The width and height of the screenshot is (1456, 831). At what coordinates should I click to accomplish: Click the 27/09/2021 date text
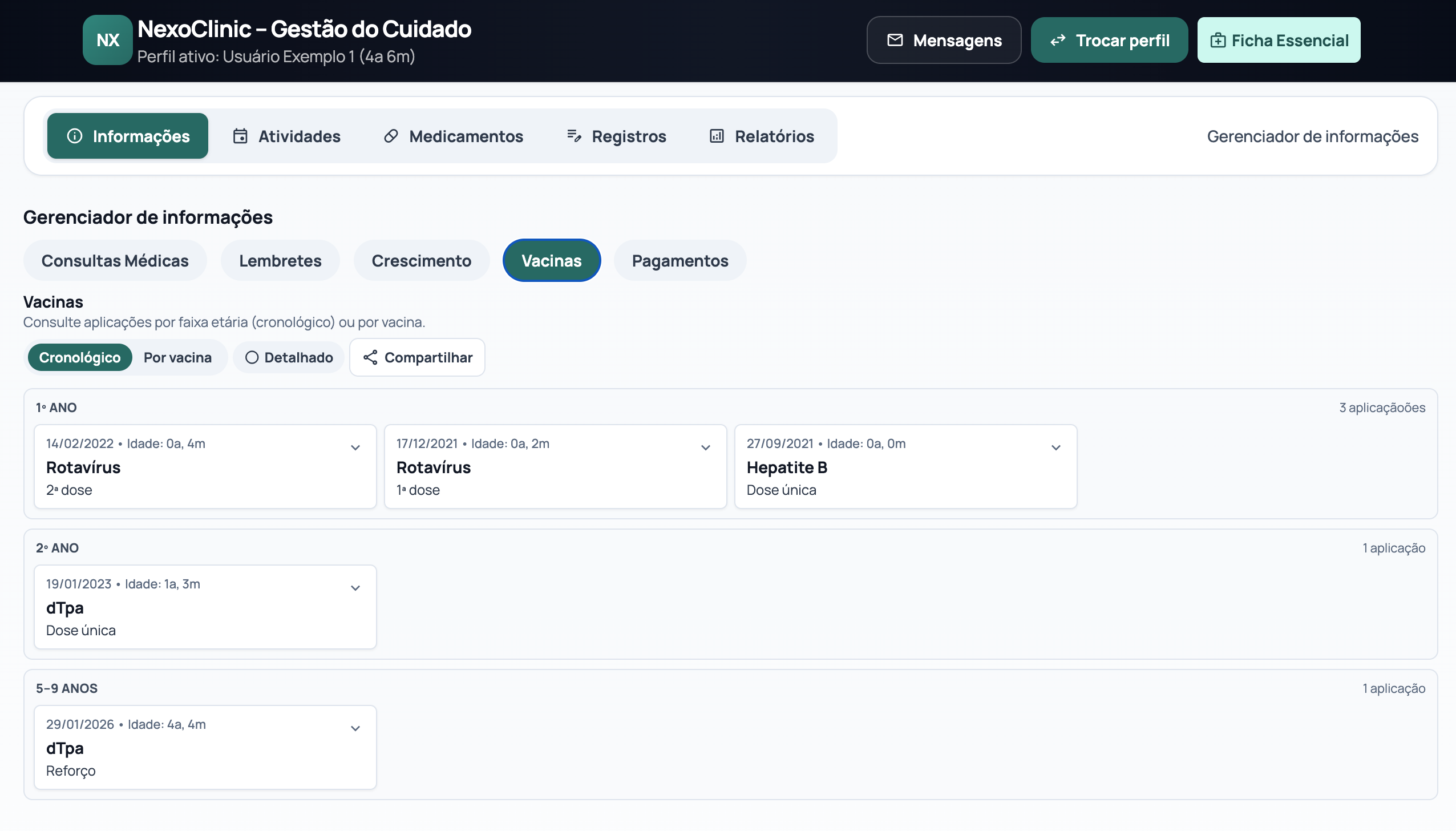point(780,443)
